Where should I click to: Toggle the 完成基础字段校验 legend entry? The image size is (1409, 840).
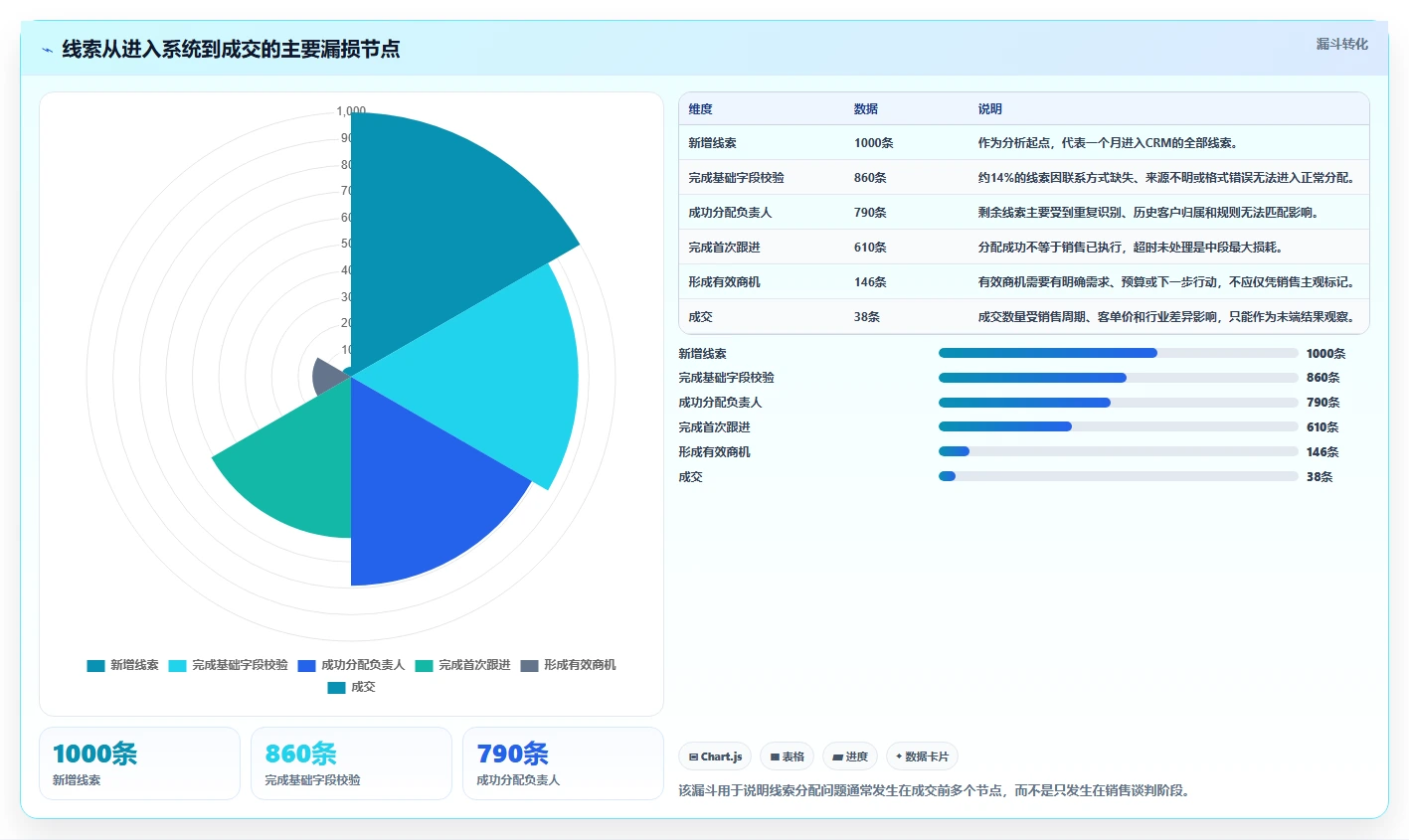coord(229,665)
